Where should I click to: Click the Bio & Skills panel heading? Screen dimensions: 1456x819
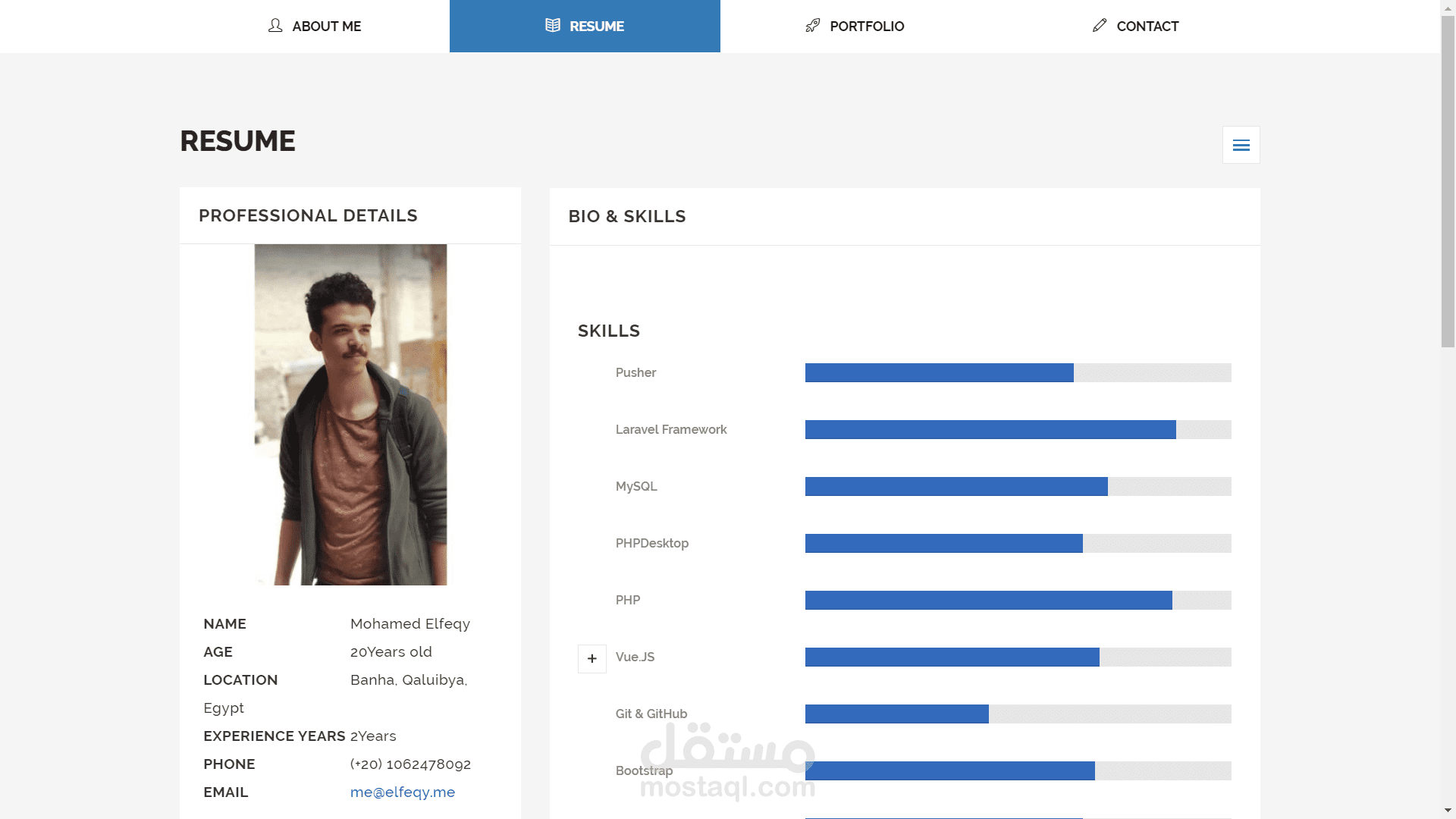627,217
